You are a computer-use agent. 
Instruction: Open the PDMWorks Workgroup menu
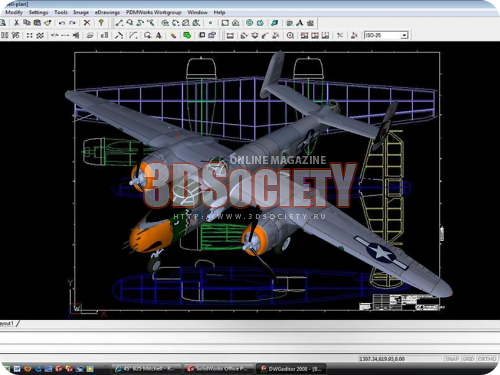[x=153, y=12]
